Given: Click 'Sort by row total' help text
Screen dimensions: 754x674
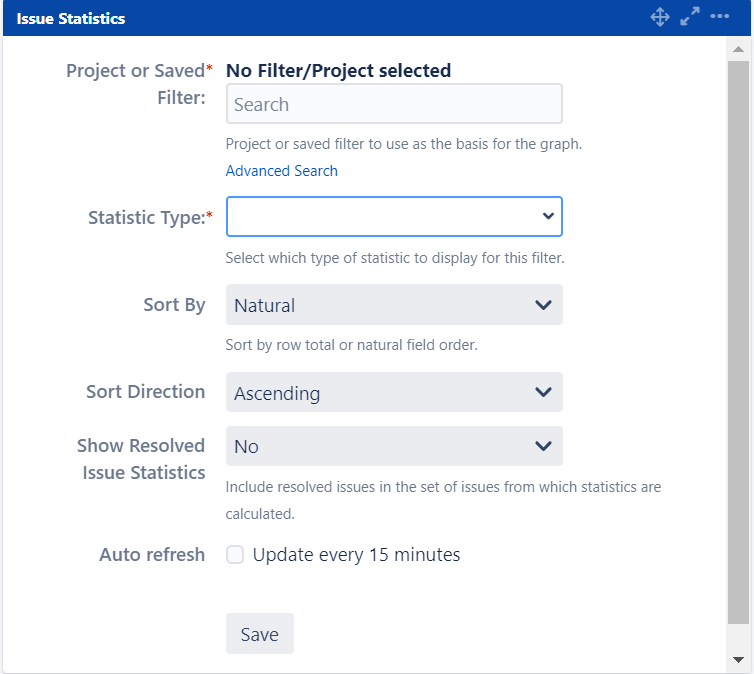Looking at the screenshot, I should tap(352, 345).
